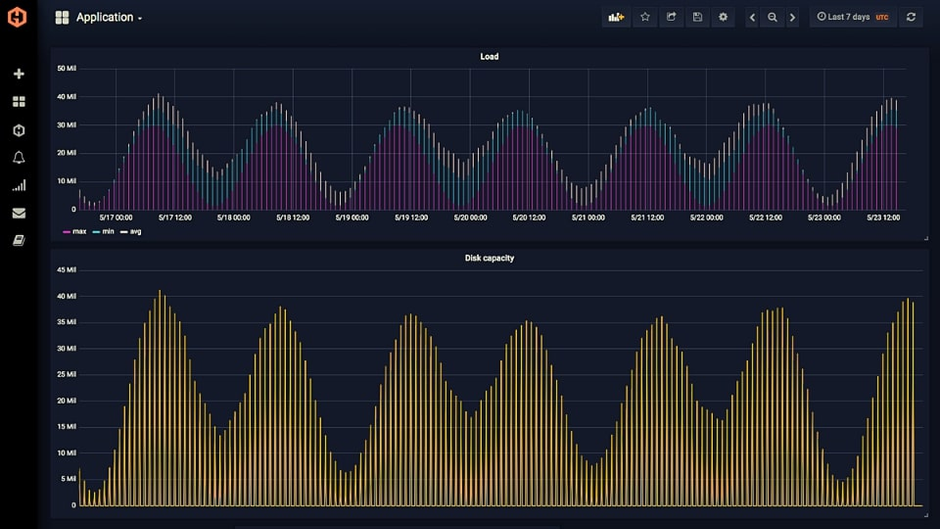Open the Last 7 days time picker
The width and height of the screenshot is (940, 529).
tap(852, 17)
